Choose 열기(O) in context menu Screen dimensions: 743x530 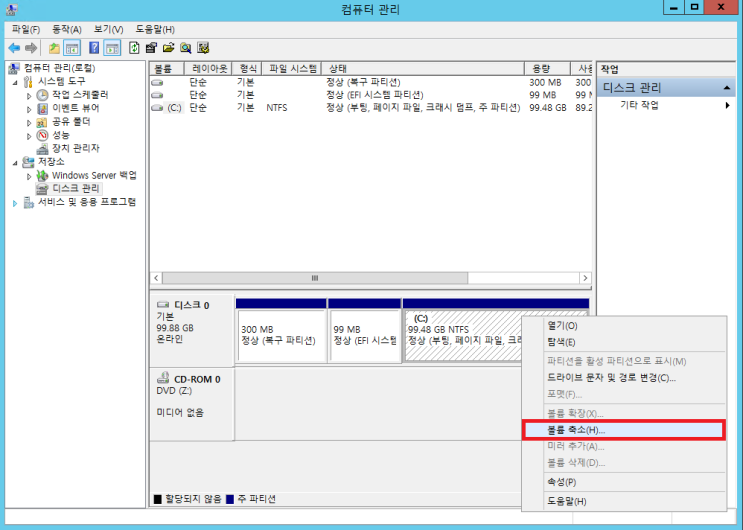point(624,326)
